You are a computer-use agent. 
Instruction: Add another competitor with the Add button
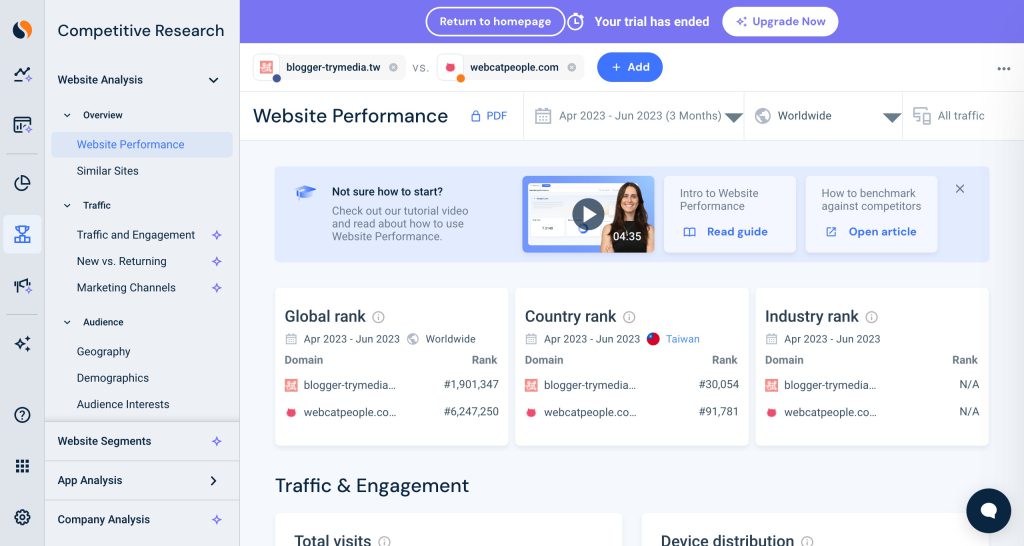tap(630, 67)
